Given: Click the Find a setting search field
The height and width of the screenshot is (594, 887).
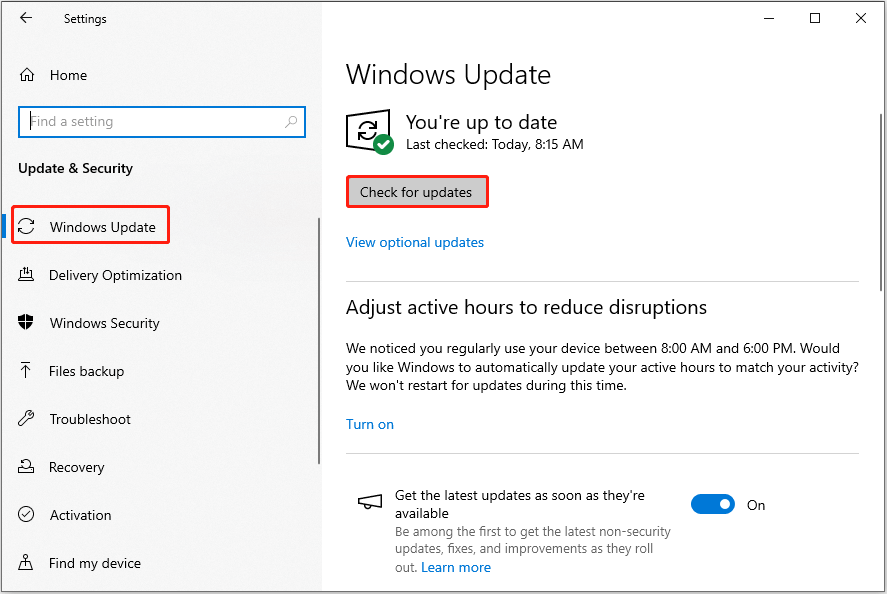Looking at the screenshot, I should point(150,122).
